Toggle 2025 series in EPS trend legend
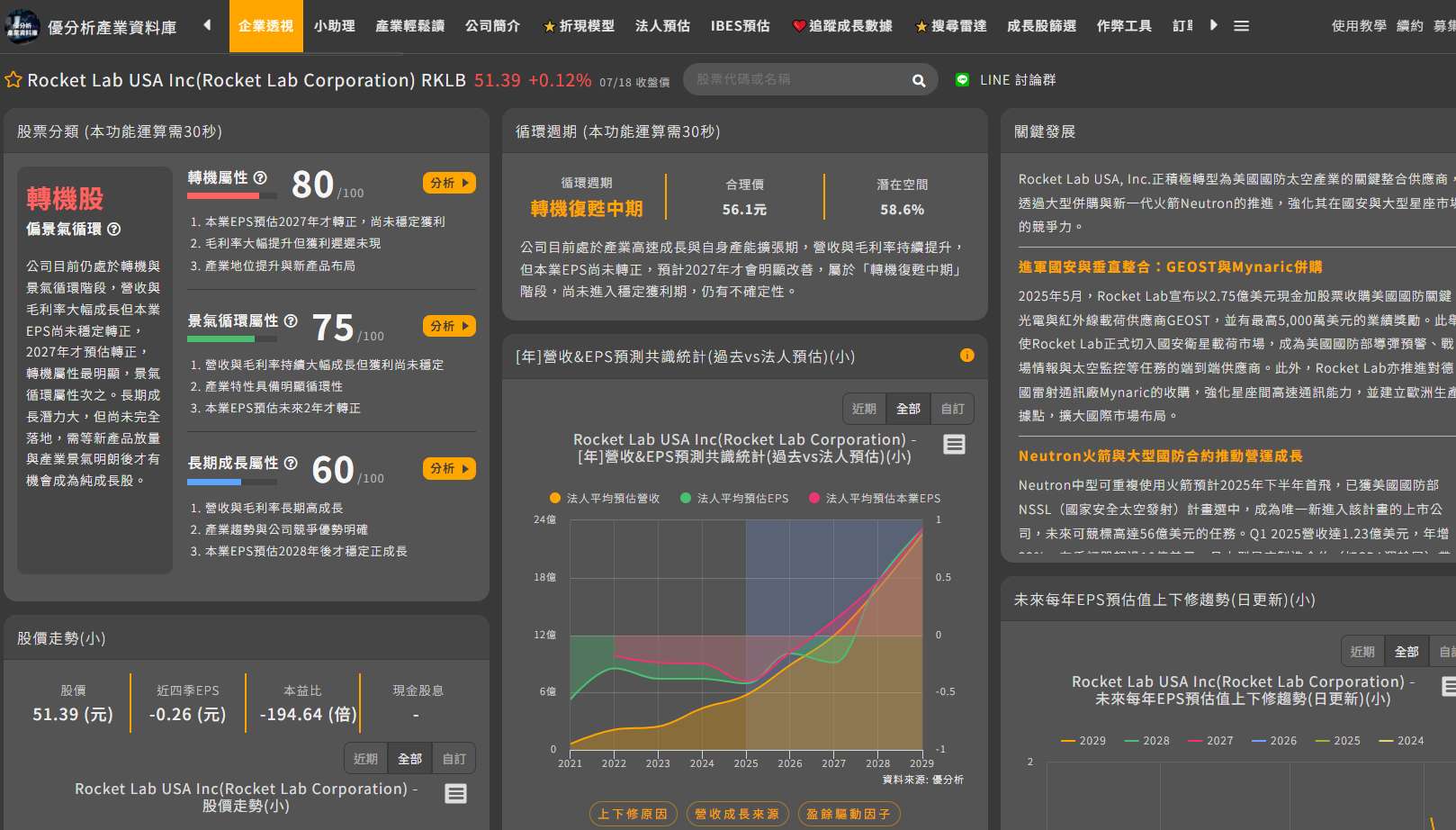Screen dimensions: 1456x830 pos(1338,741)
